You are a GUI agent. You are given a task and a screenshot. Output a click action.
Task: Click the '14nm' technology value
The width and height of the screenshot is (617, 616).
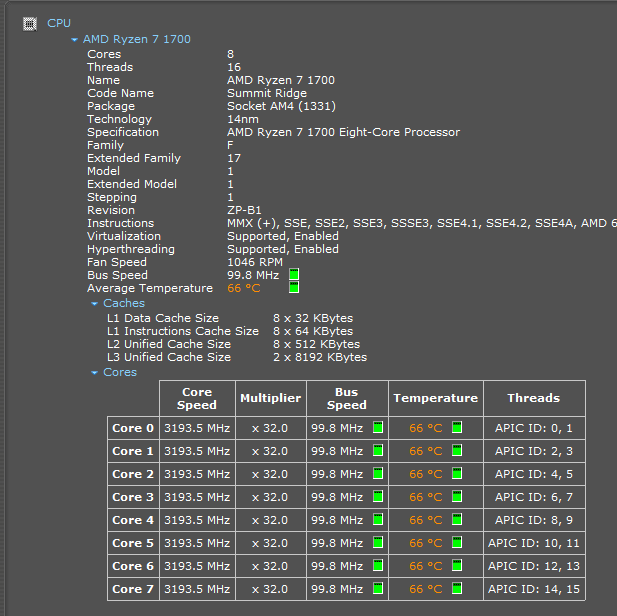point(243,119)
